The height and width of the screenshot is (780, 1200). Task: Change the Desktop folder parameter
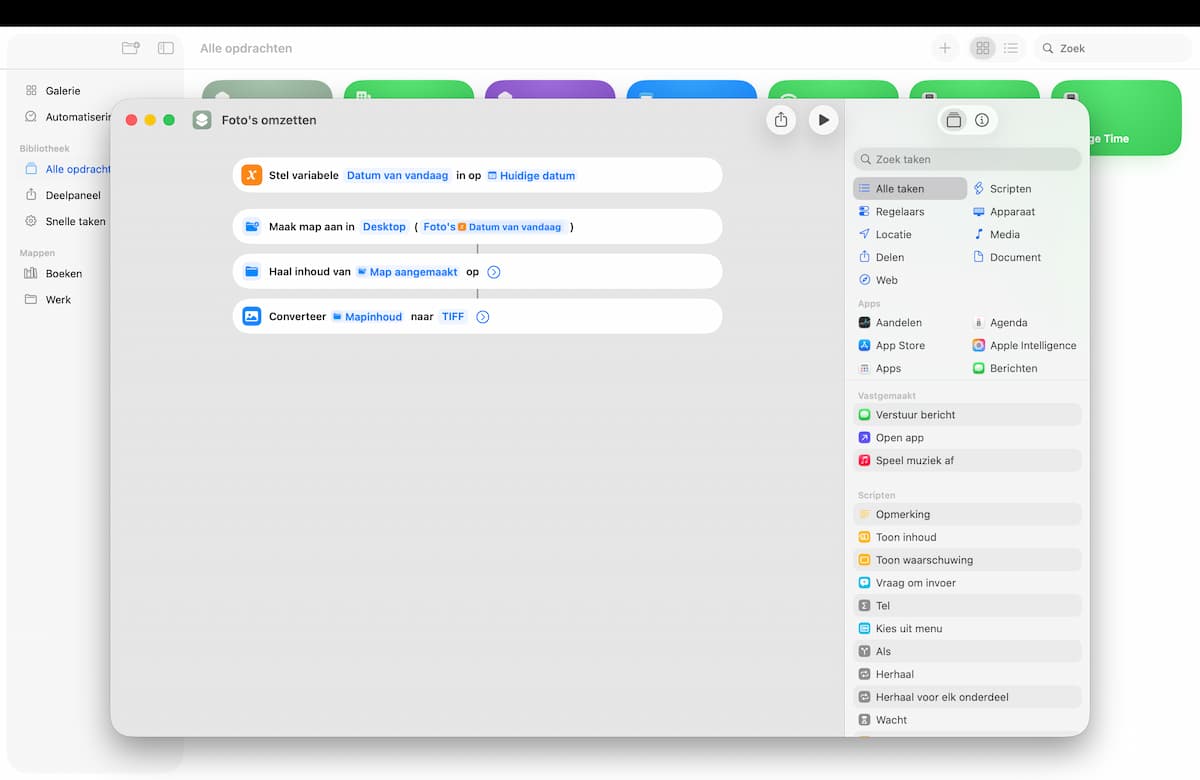point(384,227)
